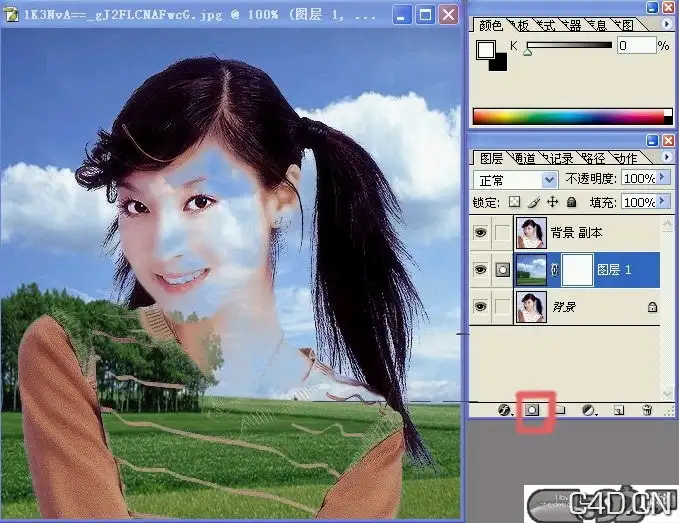
Task: Click the foreground color swatch
Action: click(x=485, y=49)
